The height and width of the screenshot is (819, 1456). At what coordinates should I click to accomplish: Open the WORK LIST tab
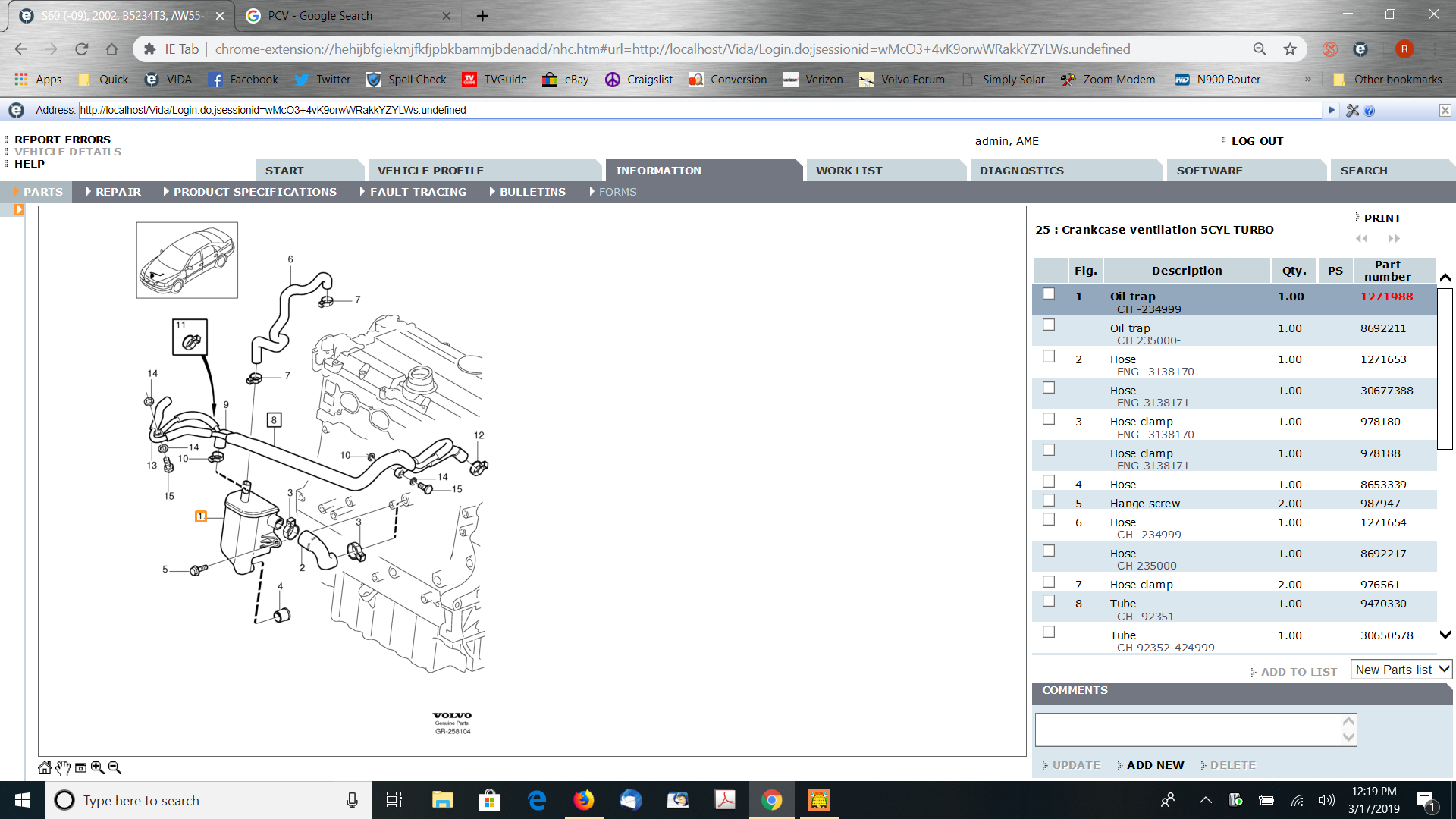click(x=849, y=171)
